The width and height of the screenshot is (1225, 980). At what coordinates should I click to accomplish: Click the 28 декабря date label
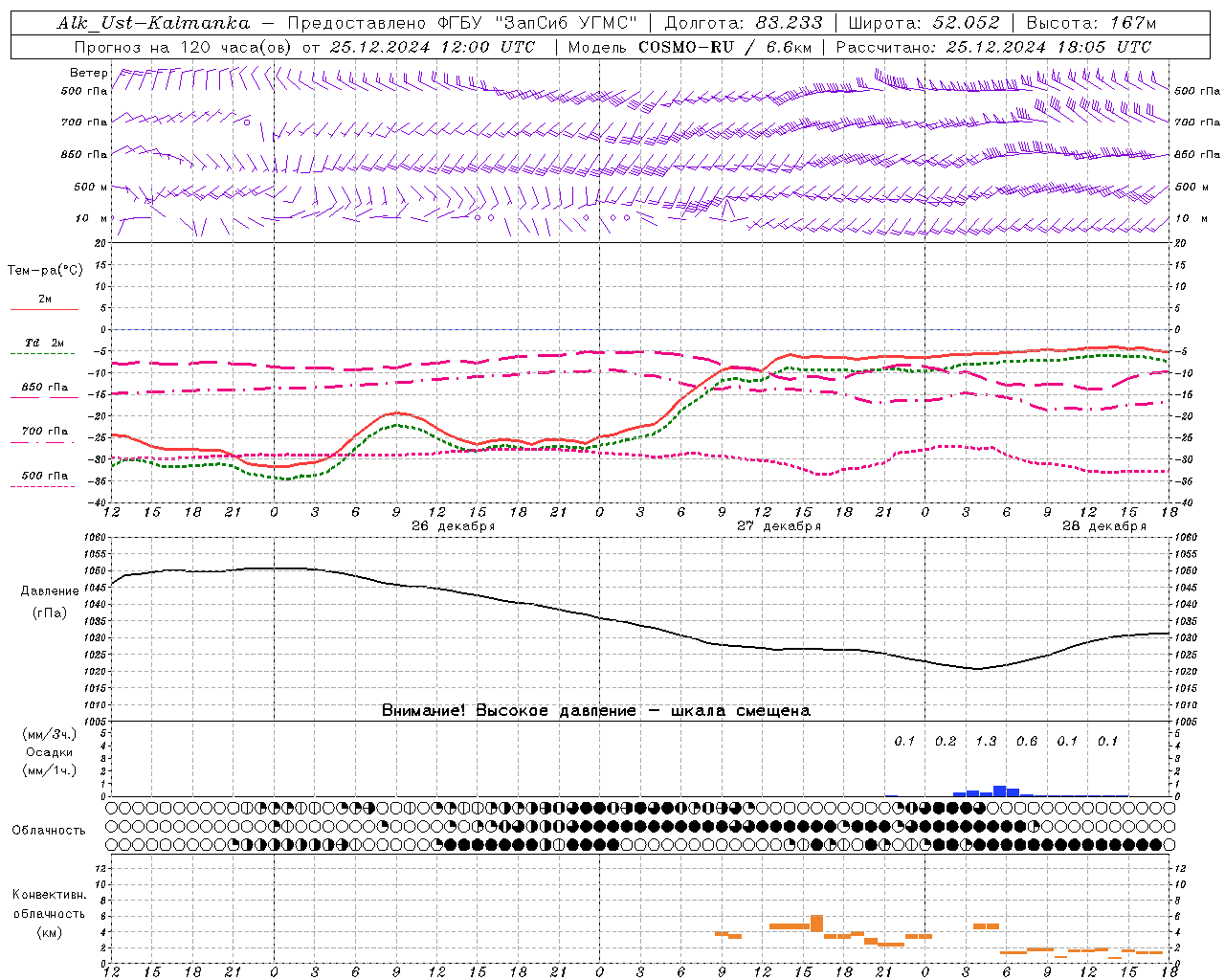pos(1103,526)
